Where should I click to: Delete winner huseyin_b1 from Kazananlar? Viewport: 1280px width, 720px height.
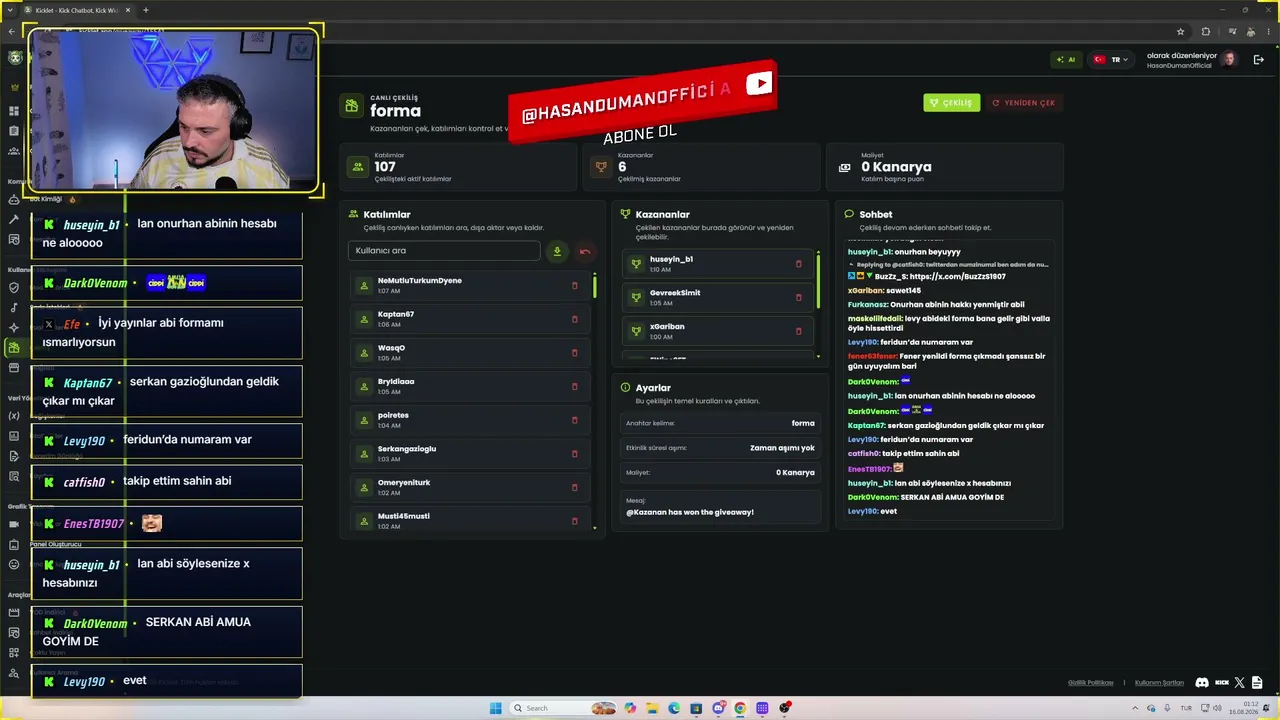(798, 264)
